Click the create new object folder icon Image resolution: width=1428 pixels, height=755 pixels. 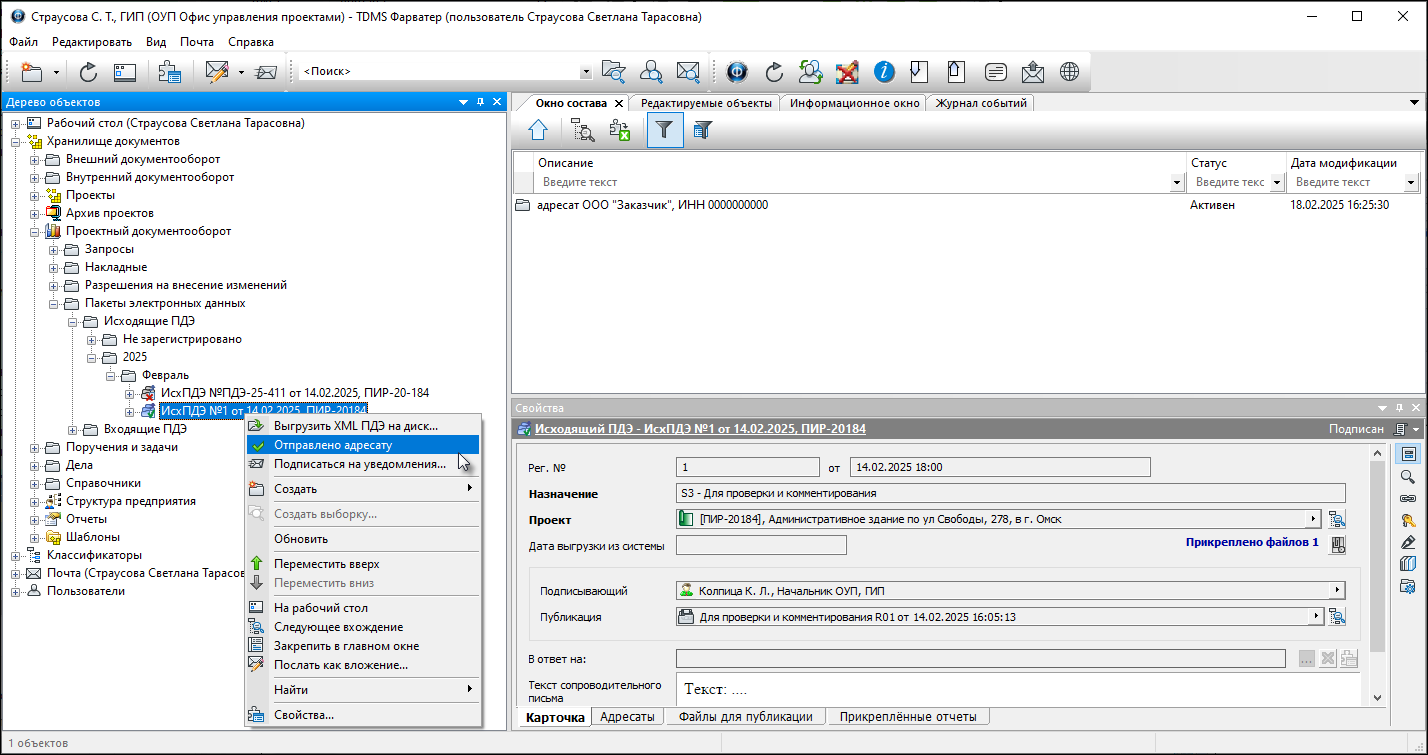click(33, 72)
